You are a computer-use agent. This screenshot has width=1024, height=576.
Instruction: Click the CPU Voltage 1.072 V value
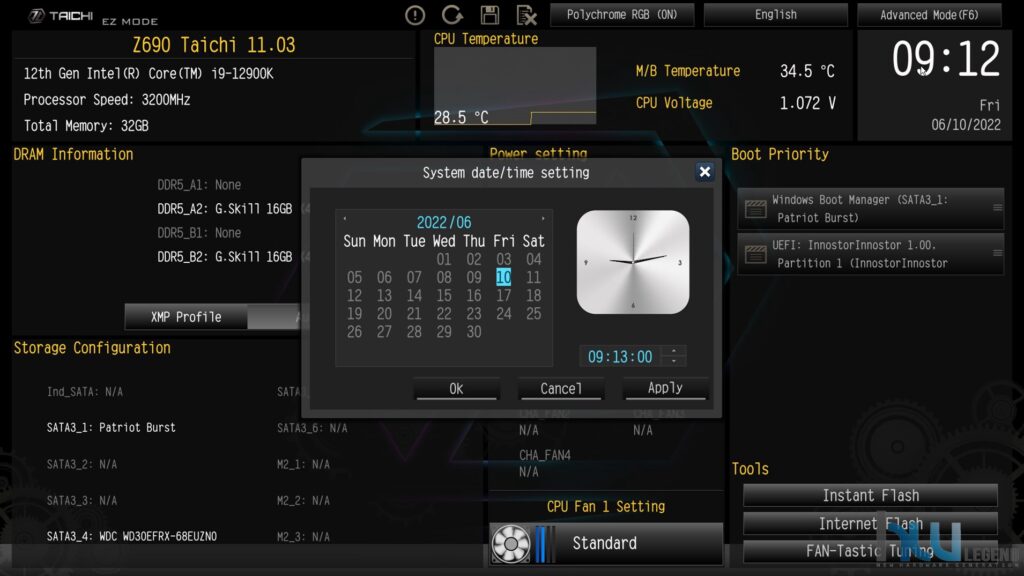point(807,103)
